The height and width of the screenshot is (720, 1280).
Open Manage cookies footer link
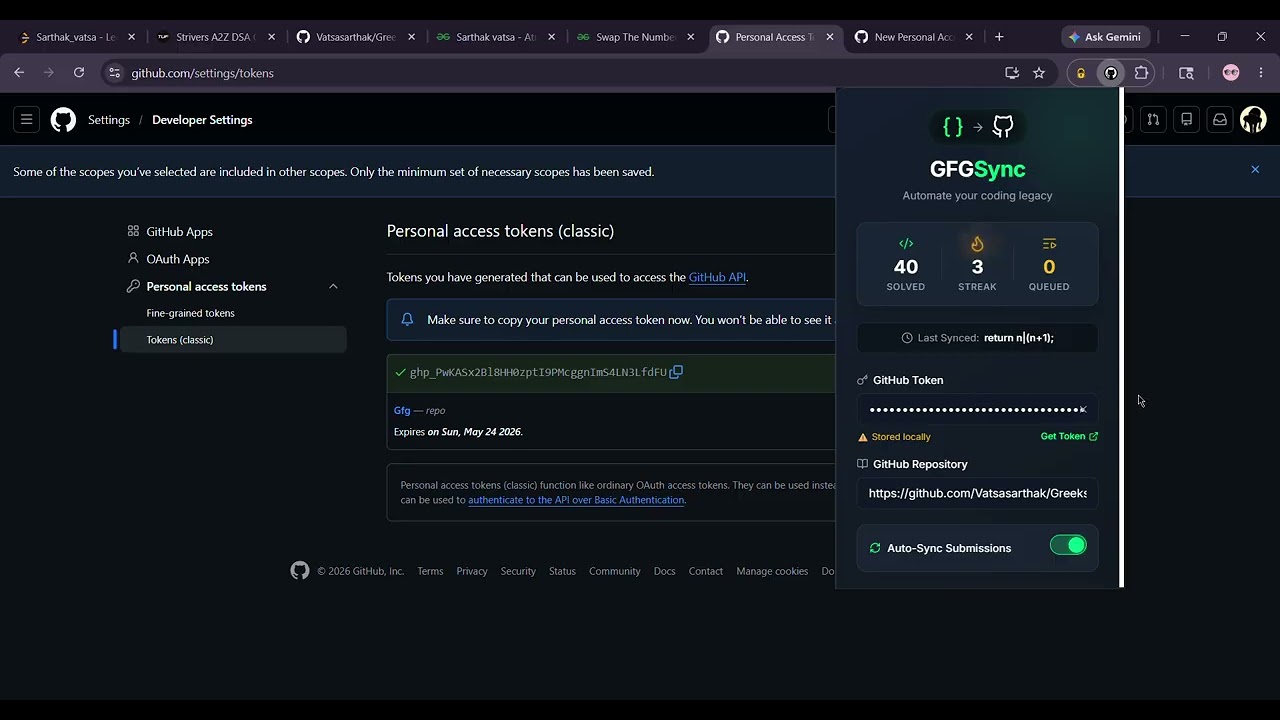click(772, 571)
